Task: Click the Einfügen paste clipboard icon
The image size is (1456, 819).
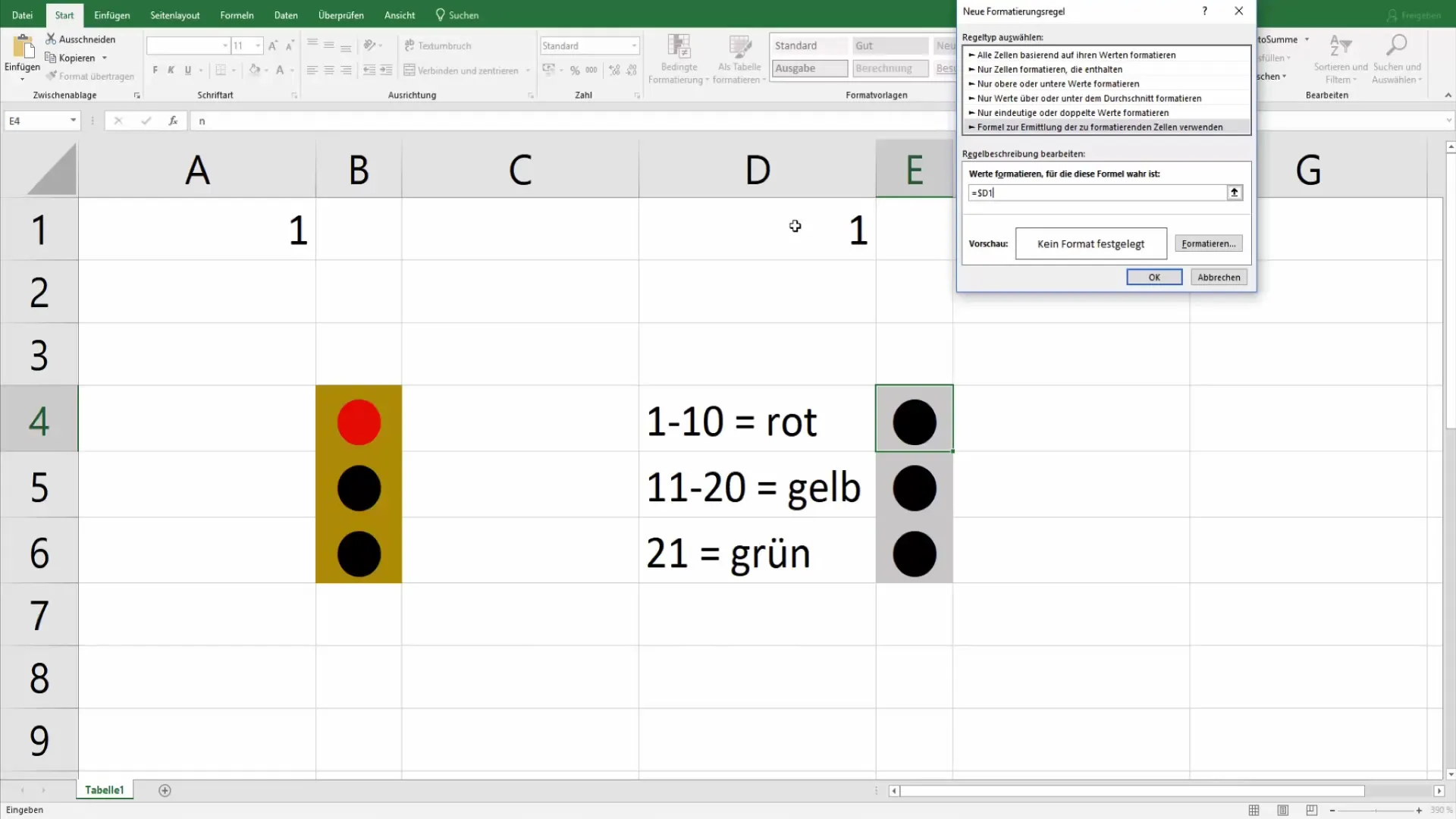Action: 23,47
